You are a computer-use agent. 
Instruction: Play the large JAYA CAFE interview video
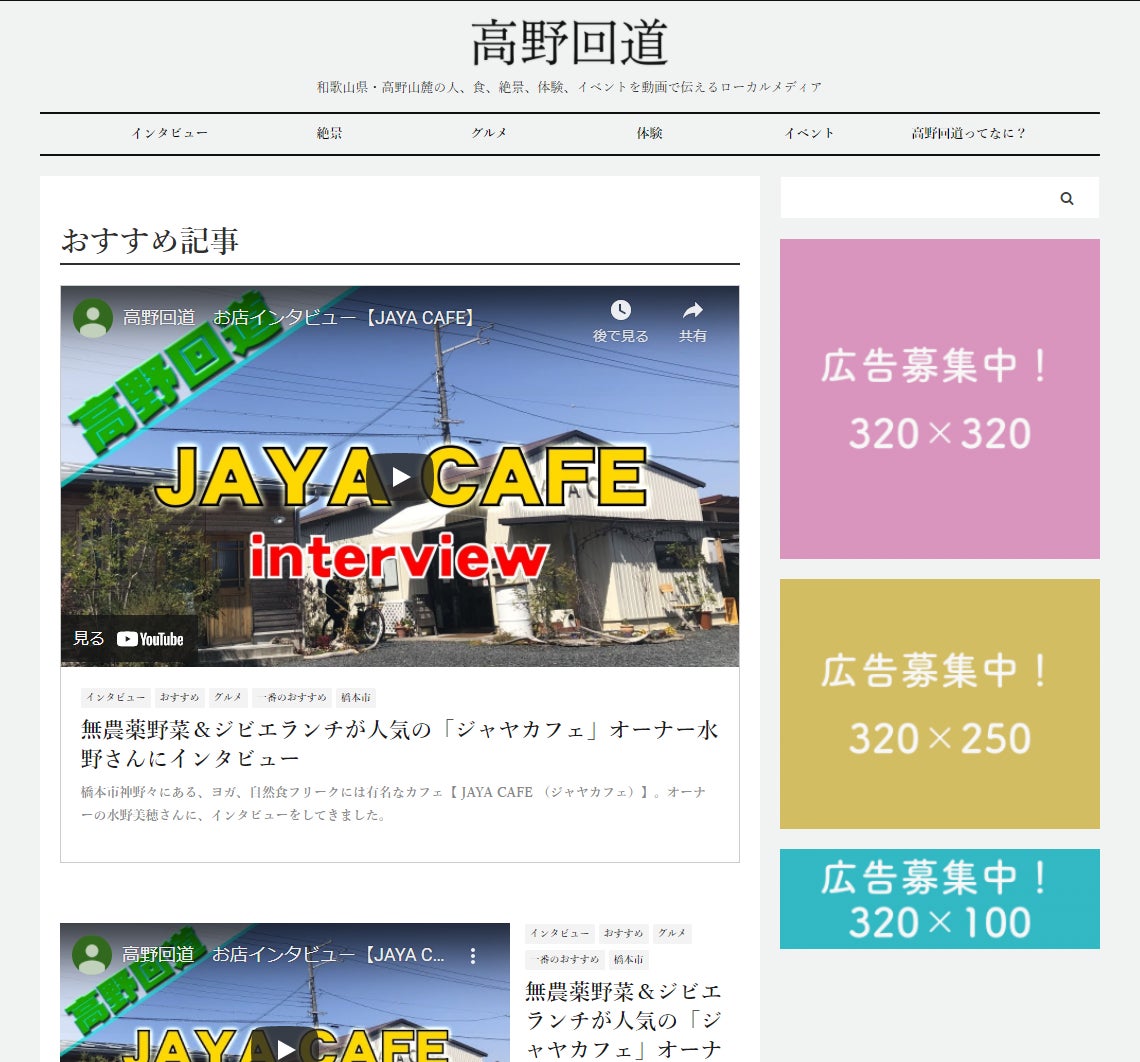(x=400, y=477)
